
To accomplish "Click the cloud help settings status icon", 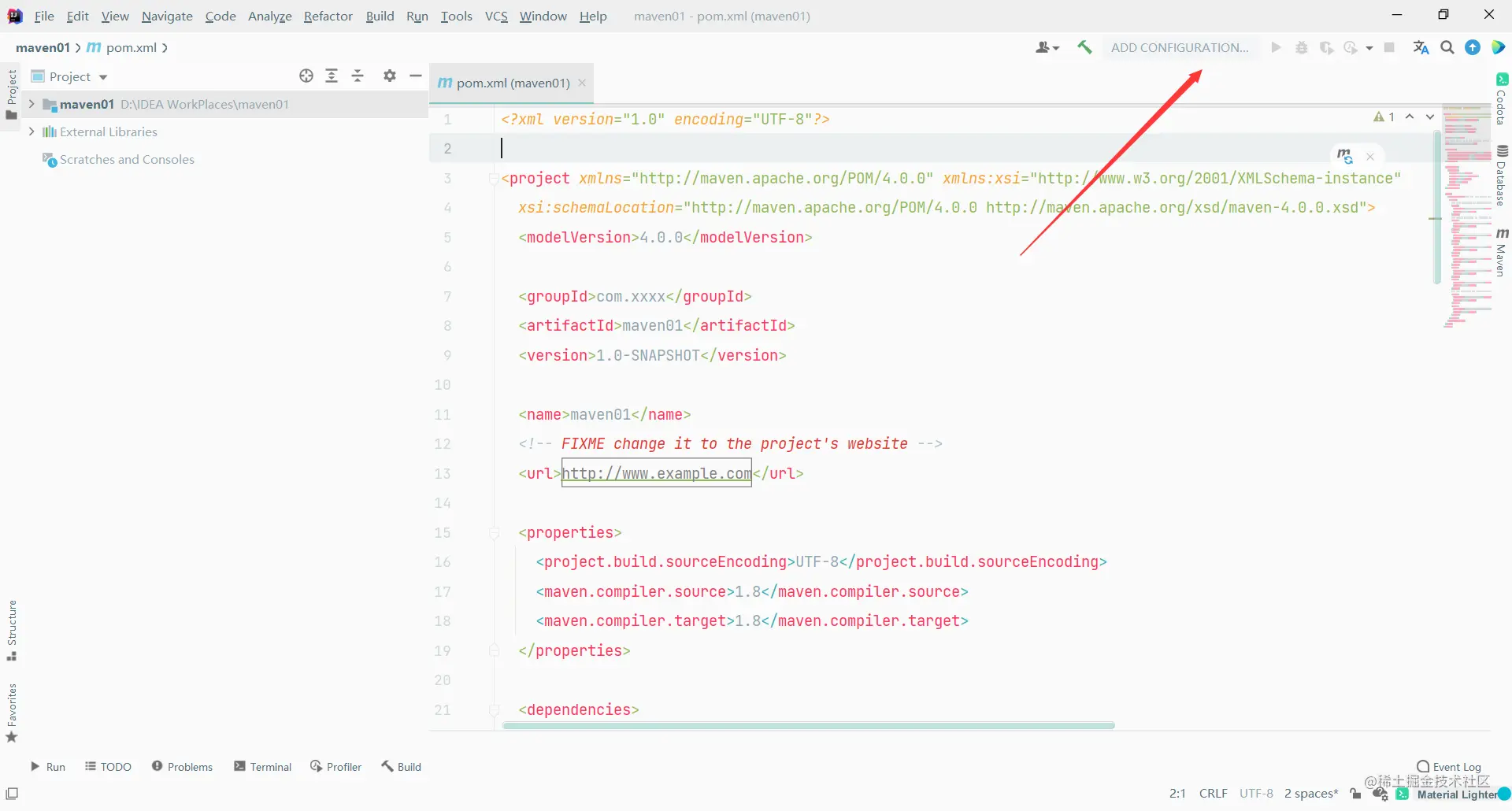I will [1380, 794].
